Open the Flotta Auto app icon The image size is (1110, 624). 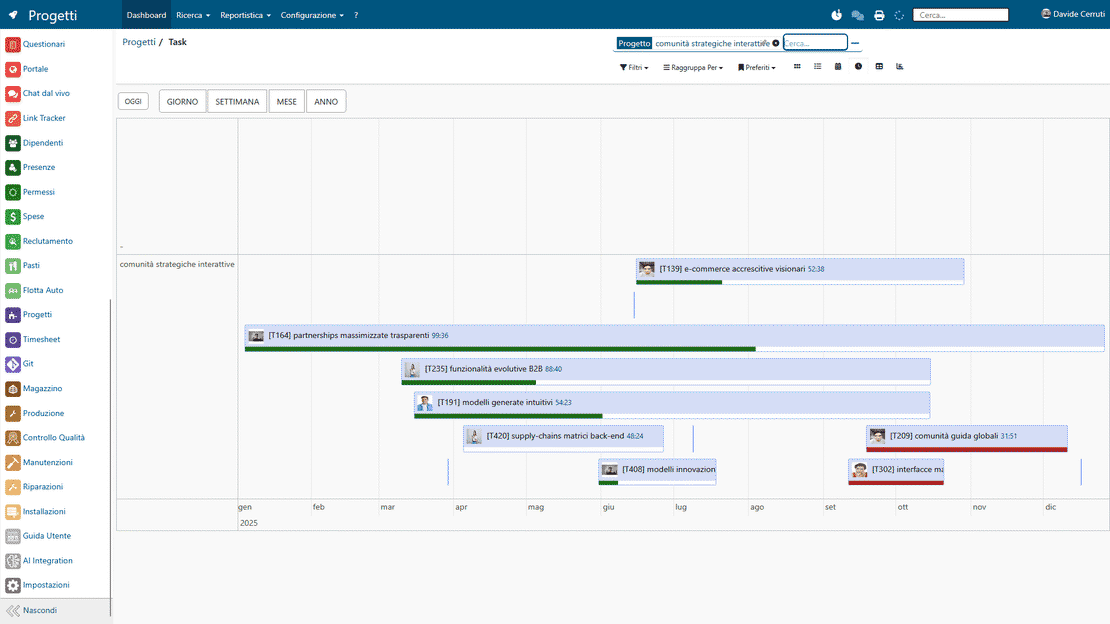pos(13,290)
